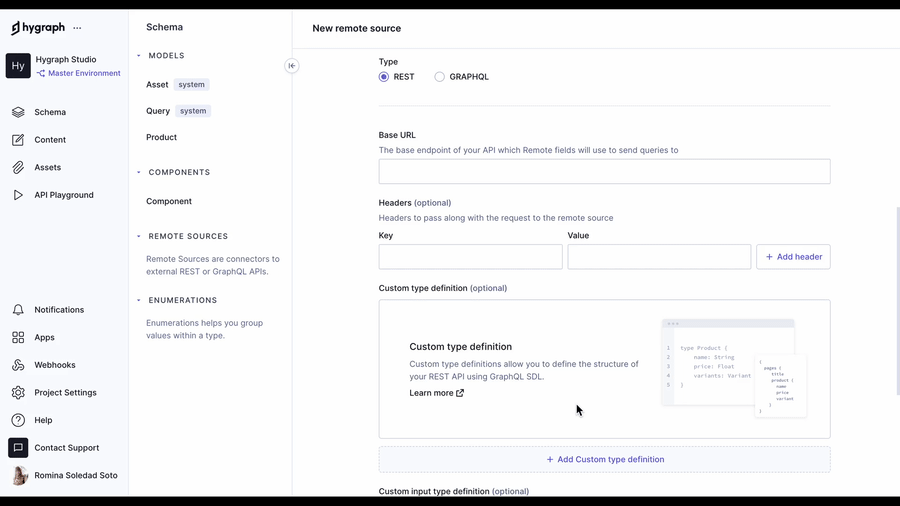Select the Asset system model

[x=158, y=85]
